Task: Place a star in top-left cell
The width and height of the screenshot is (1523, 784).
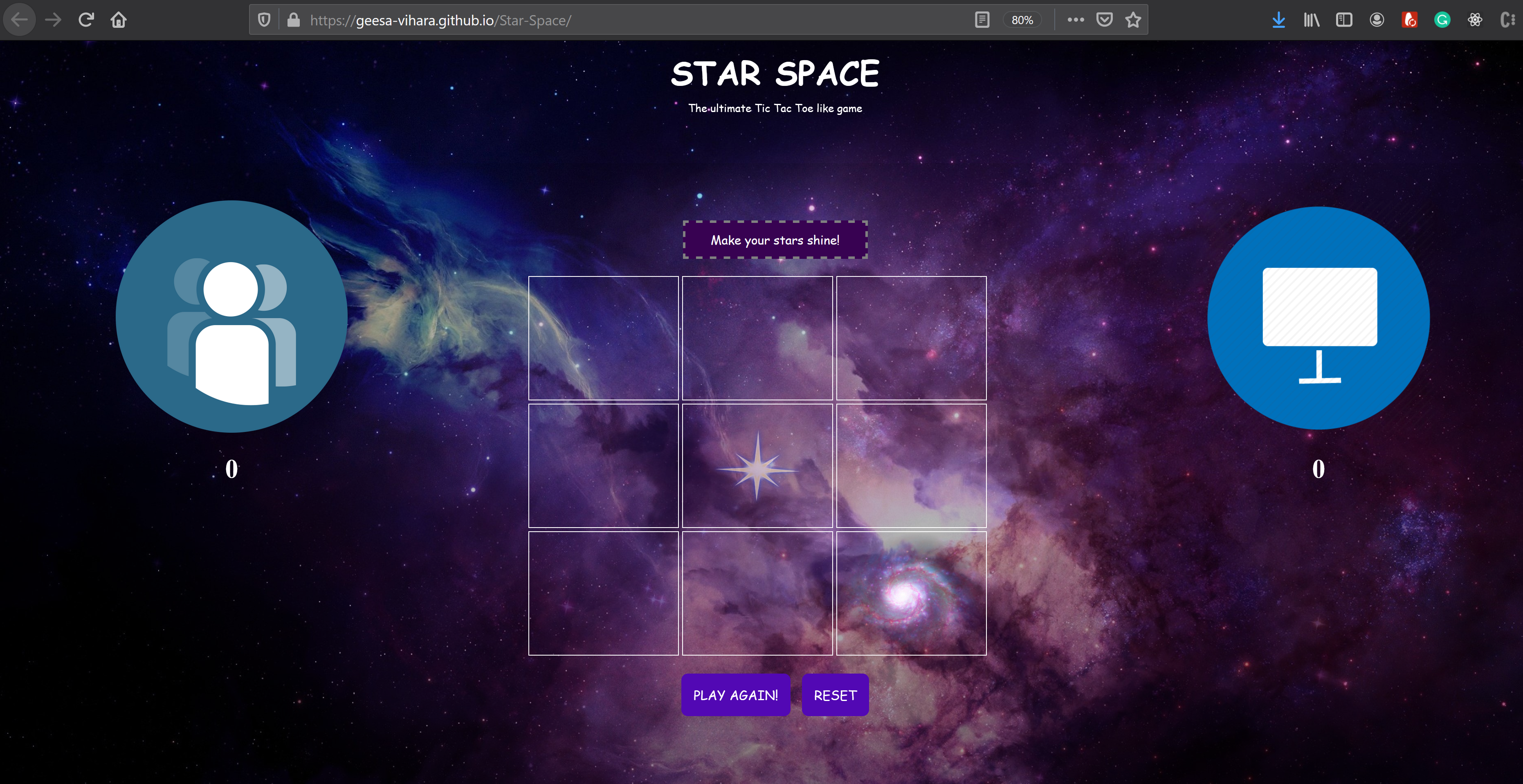Action: click(603, 337)
